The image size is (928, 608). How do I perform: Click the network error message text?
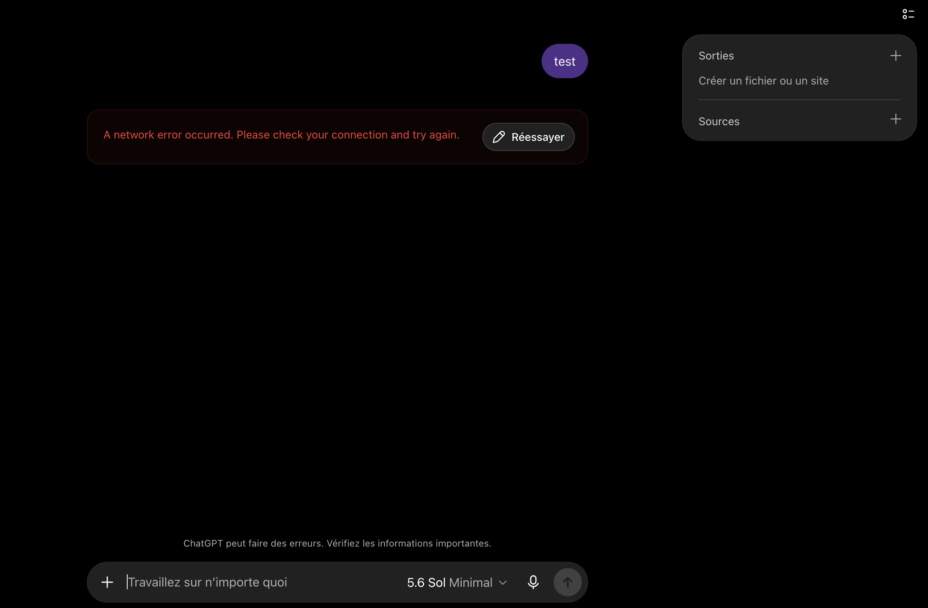pyautogui.click(x=281, y=135)
